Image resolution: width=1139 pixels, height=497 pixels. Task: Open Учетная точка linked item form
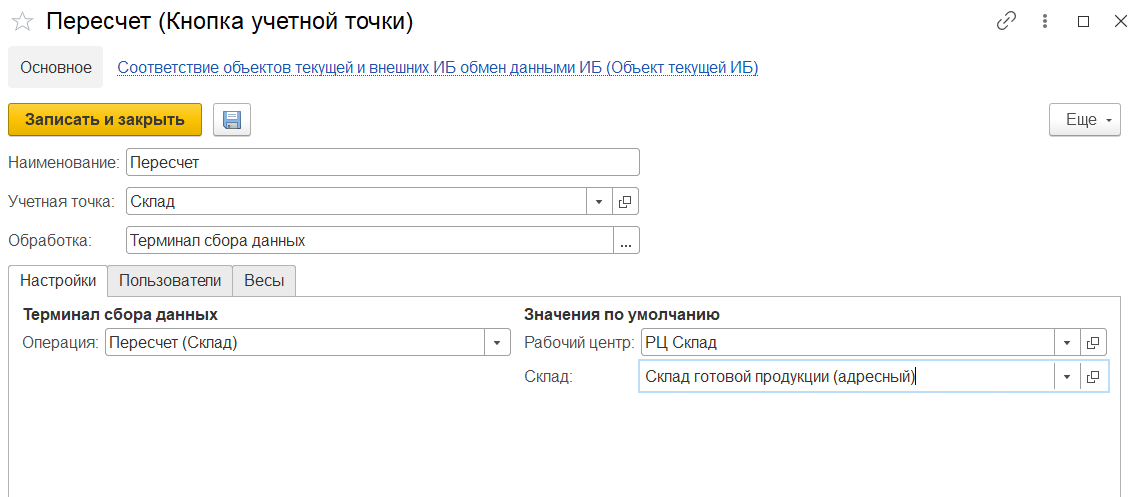click(625, 202)
